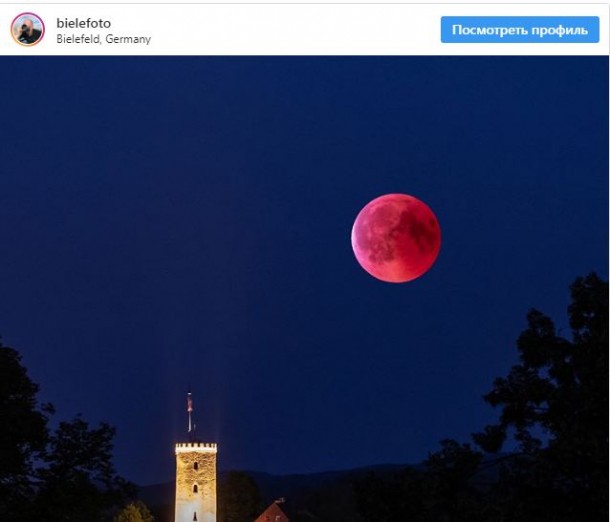Click the lower arched tower window
Screen dimensions: 610x522
click(x=196, y=489)
